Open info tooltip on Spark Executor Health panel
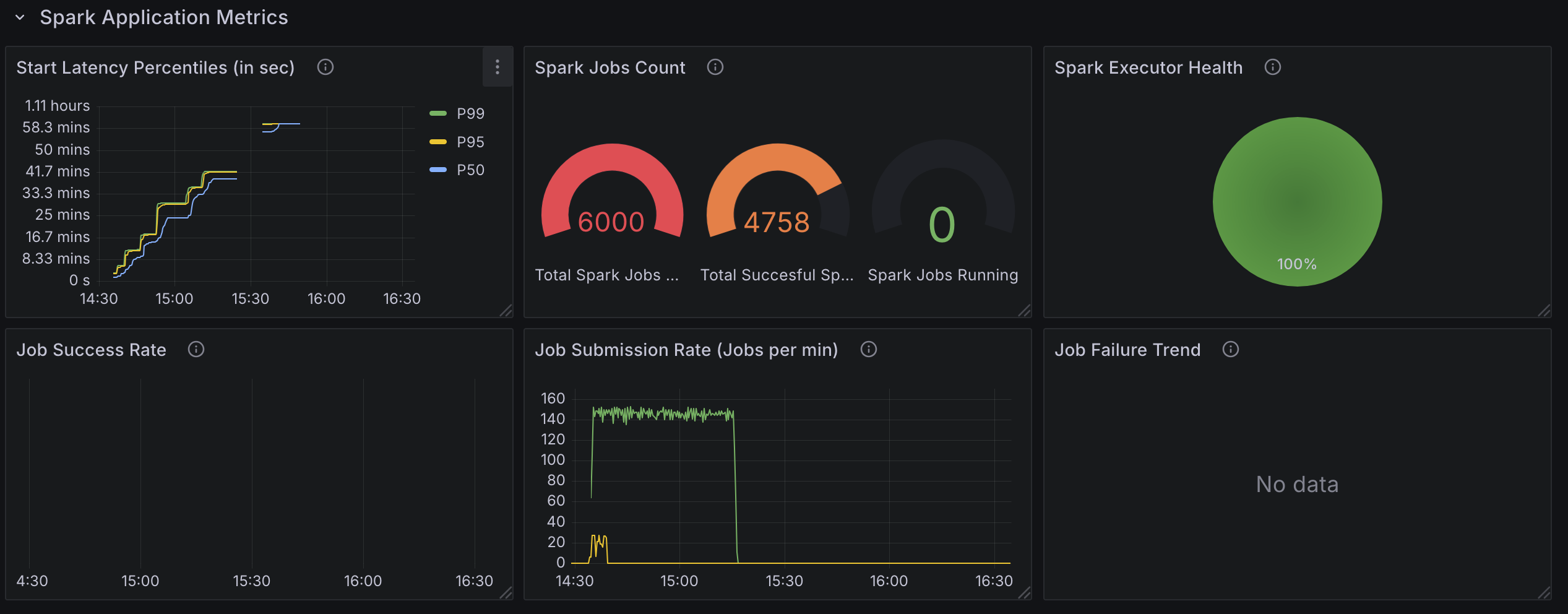The width and height of the screenshot is (1568, 614). click(1272, 67)
